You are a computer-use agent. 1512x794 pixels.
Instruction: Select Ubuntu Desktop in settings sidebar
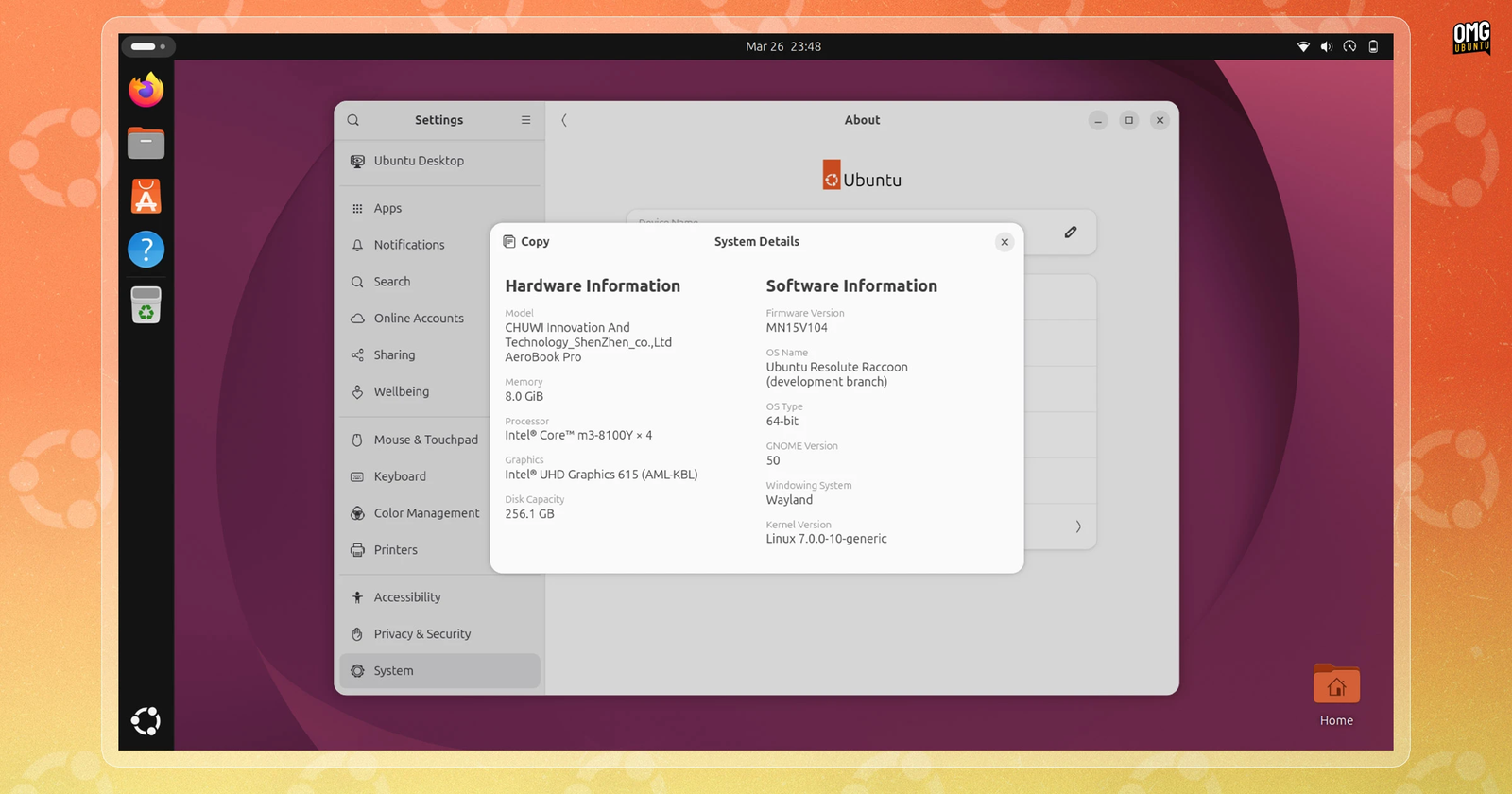pos(419,161)
